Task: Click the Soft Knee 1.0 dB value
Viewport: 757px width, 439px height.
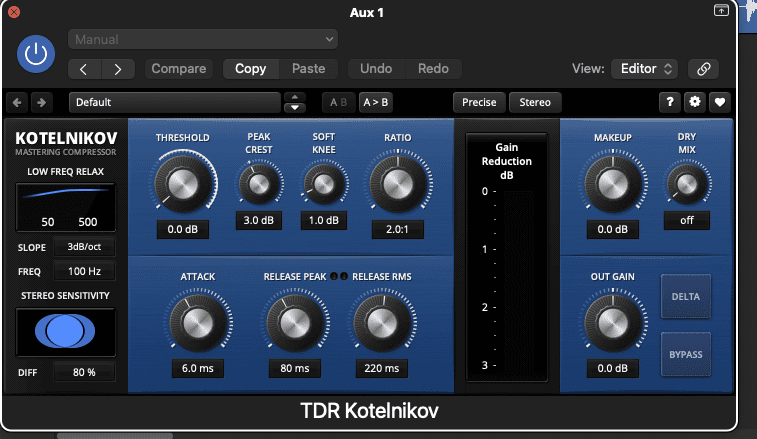Action: 323,220
